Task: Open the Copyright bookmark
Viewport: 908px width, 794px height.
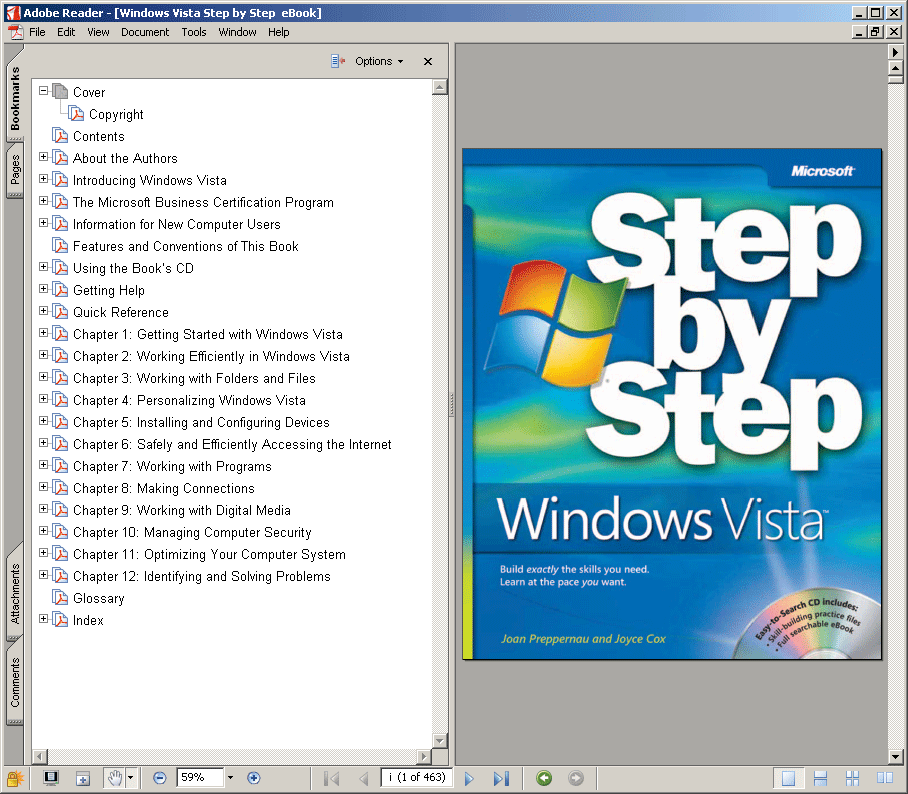Action: [x=116, y=114]
